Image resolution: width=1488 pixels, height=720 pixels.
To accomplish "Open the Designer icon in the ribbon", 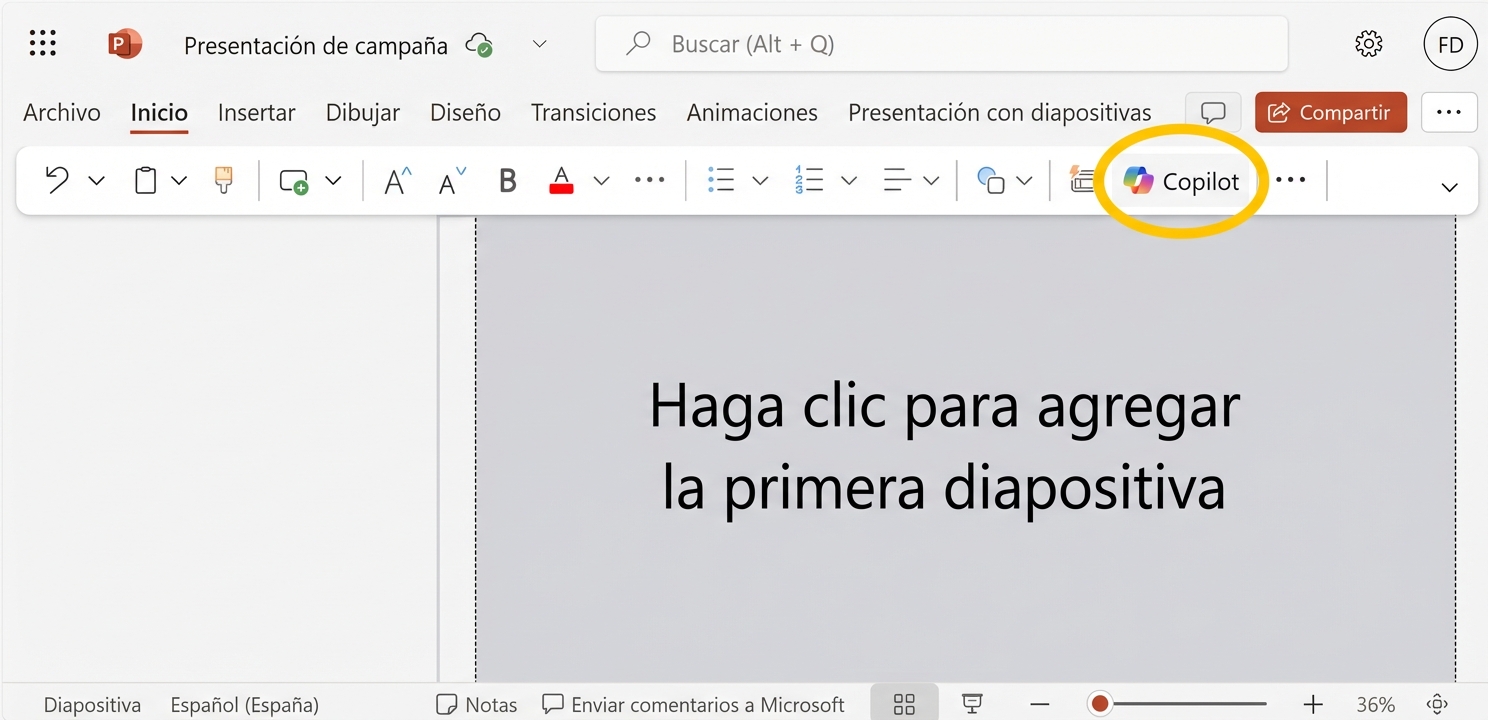I will pos(1083,180).
